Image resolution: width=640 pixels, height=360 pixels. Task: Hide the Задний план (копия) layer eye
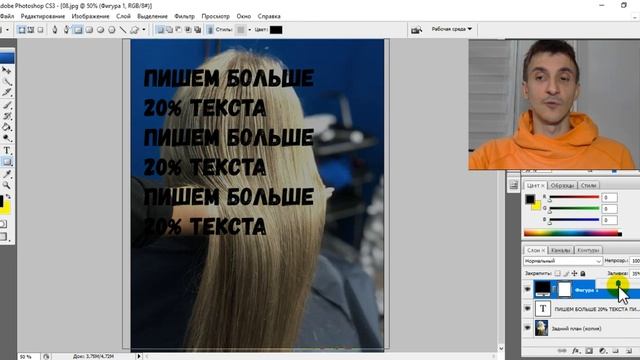(527, 328)
